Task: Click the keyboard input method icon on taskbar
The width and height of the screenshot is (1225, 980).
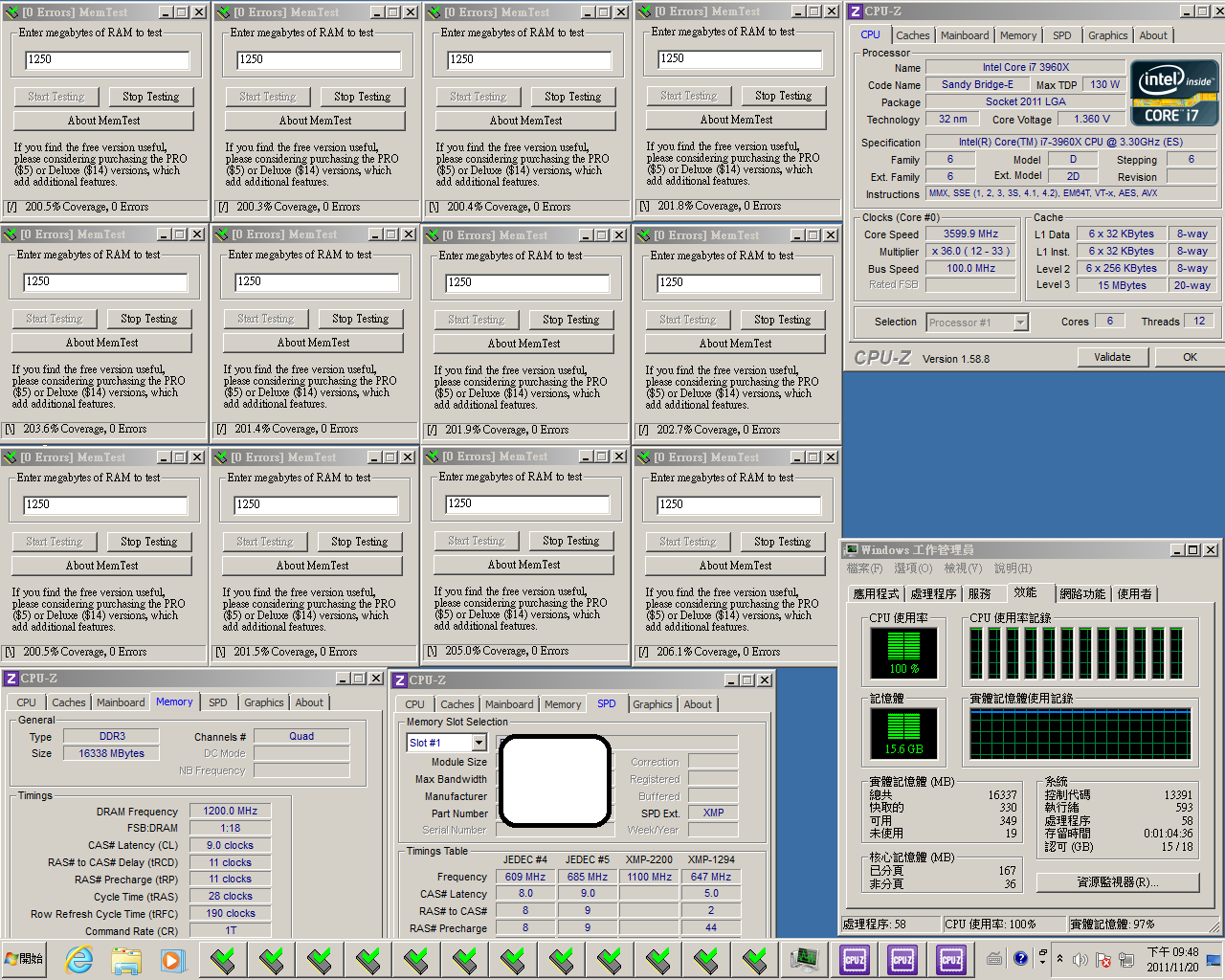Action: pos(994,958)
